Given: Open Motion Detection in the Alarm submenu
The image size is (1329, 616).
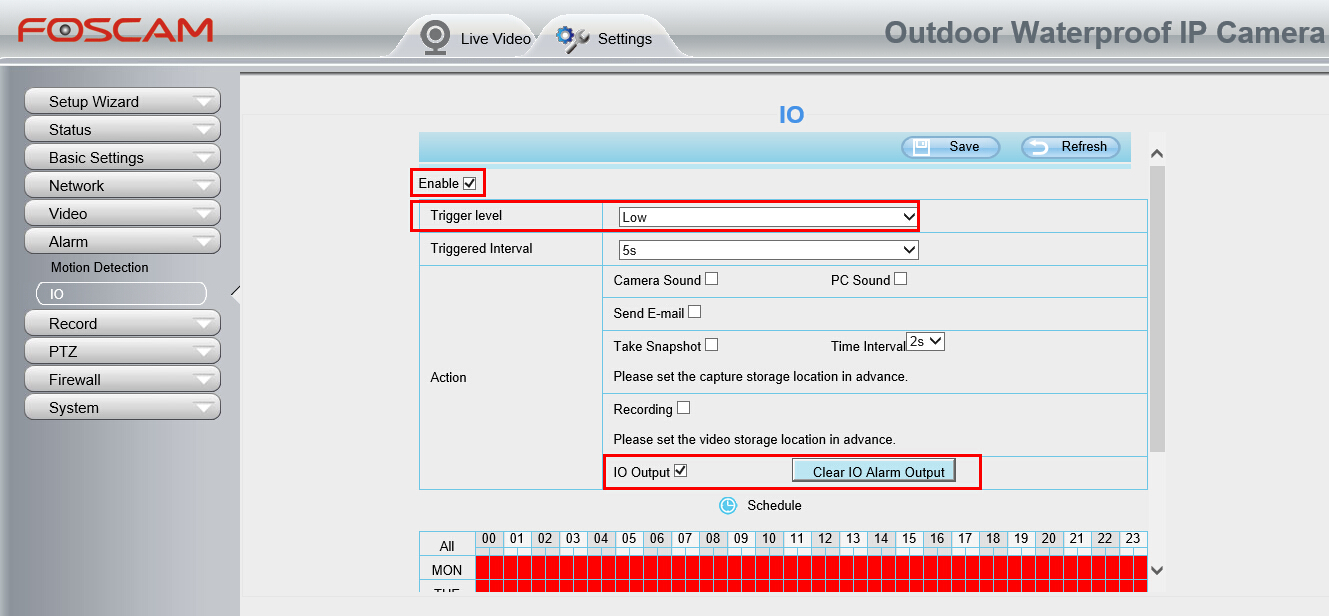Looking at the screenshot, I should 100,268.
